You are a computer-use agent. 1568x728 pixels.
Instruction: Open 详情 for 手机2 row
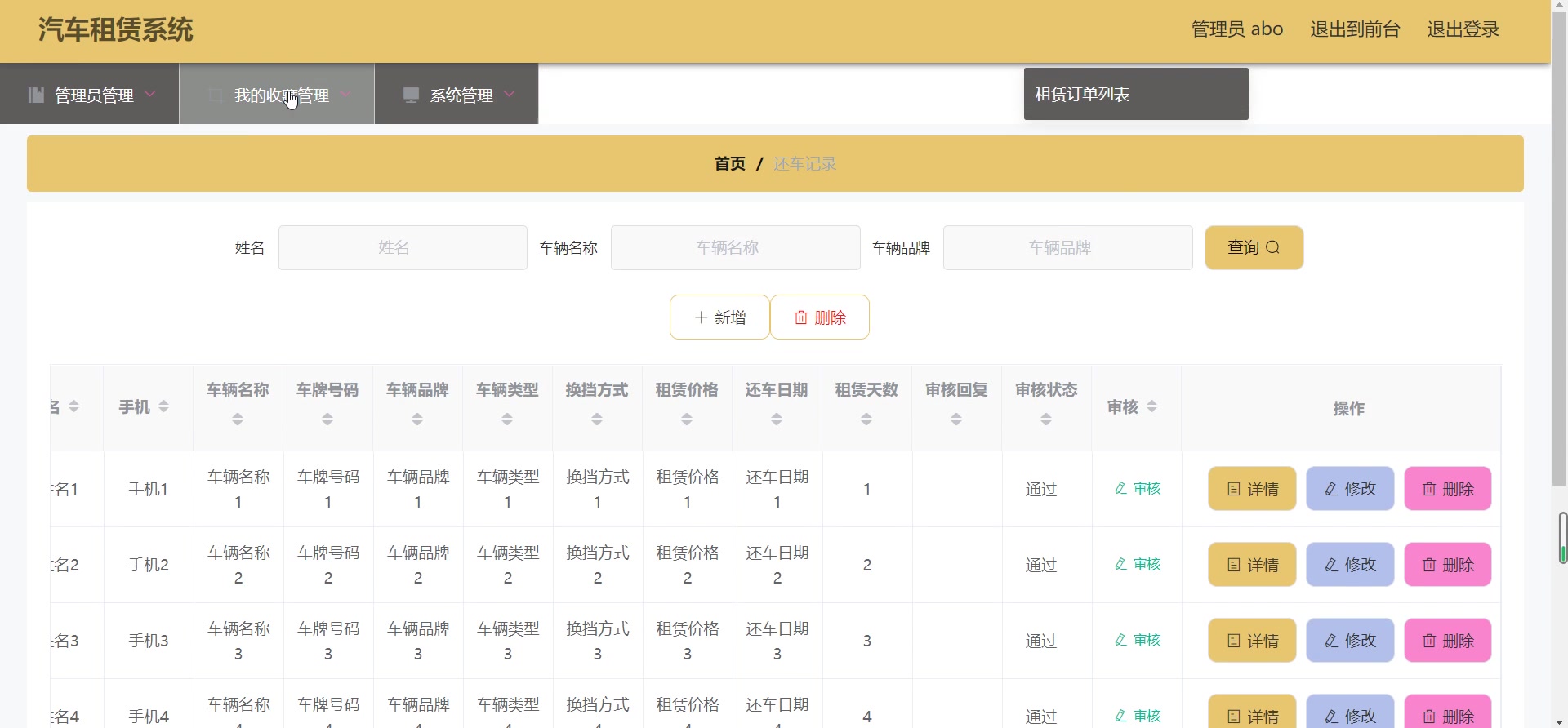[x=1252, y=564]
